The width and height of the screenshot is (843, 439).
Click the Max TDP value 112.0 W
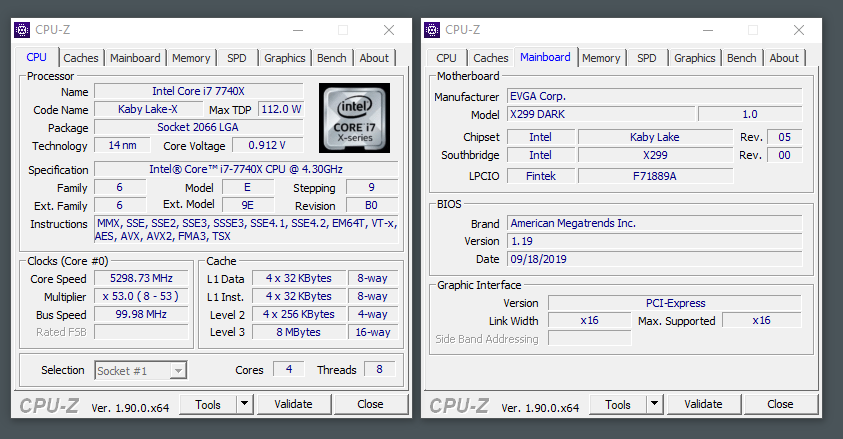pyautogui.click(x=281, y=110)
